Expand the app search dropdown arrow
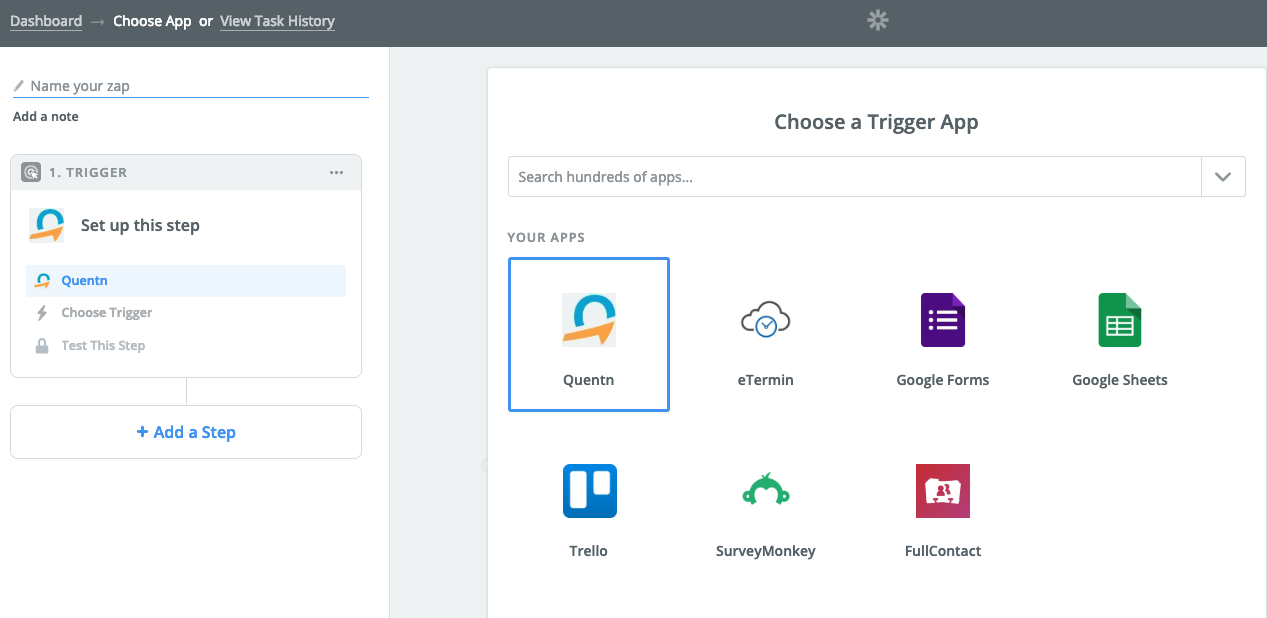 click(1223, 177)
